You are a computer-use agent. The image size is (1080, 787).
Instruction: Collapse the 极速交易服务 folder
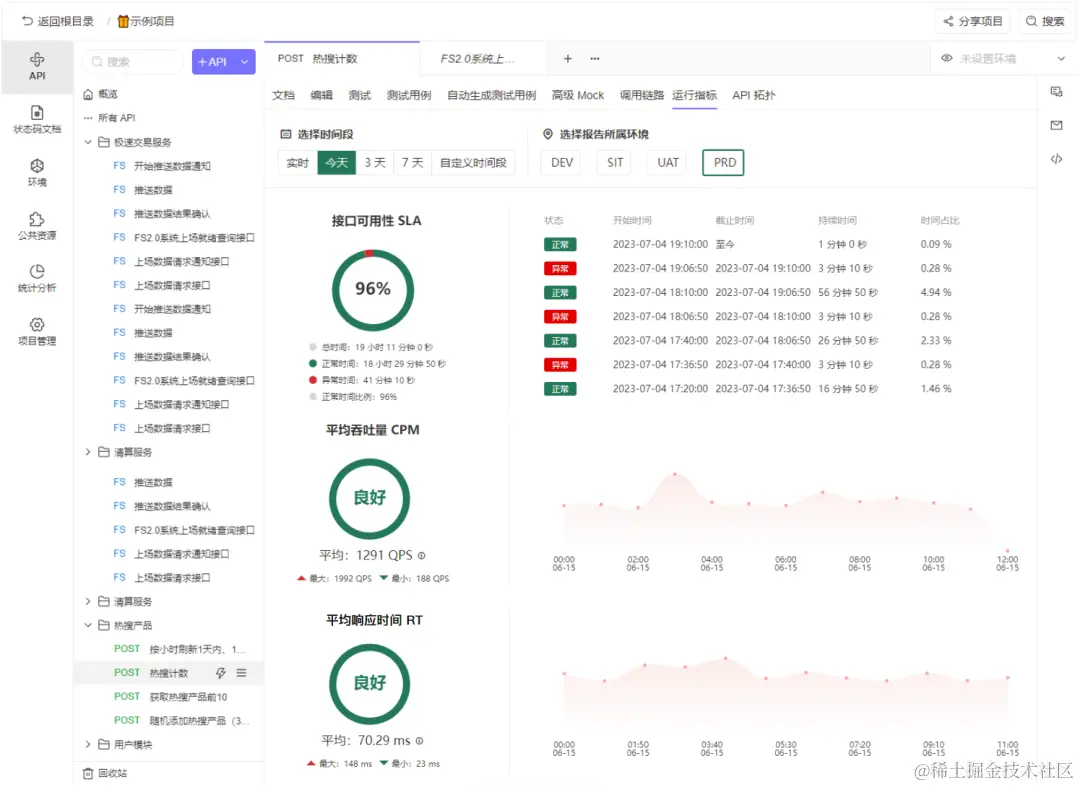point(88,142)
